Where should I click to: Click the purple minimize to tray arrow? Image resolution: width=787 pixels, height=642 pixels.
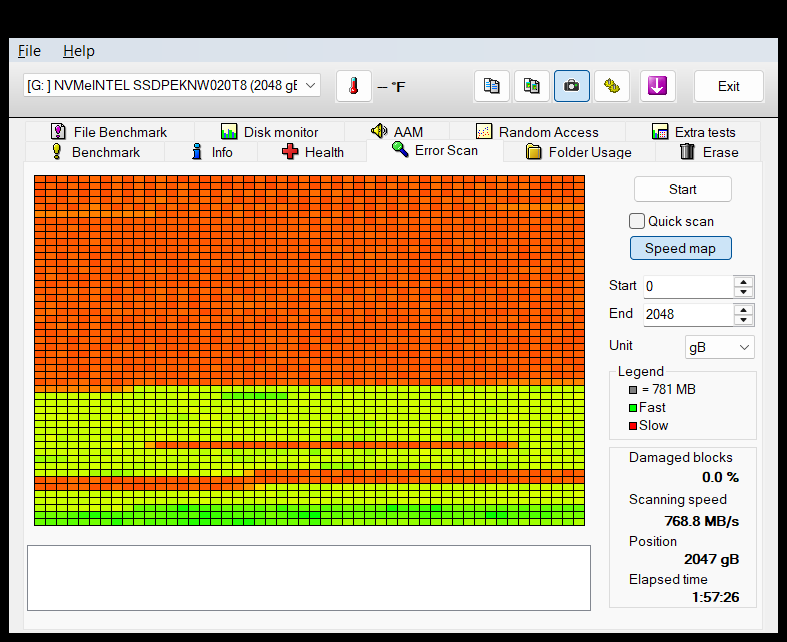658,86
